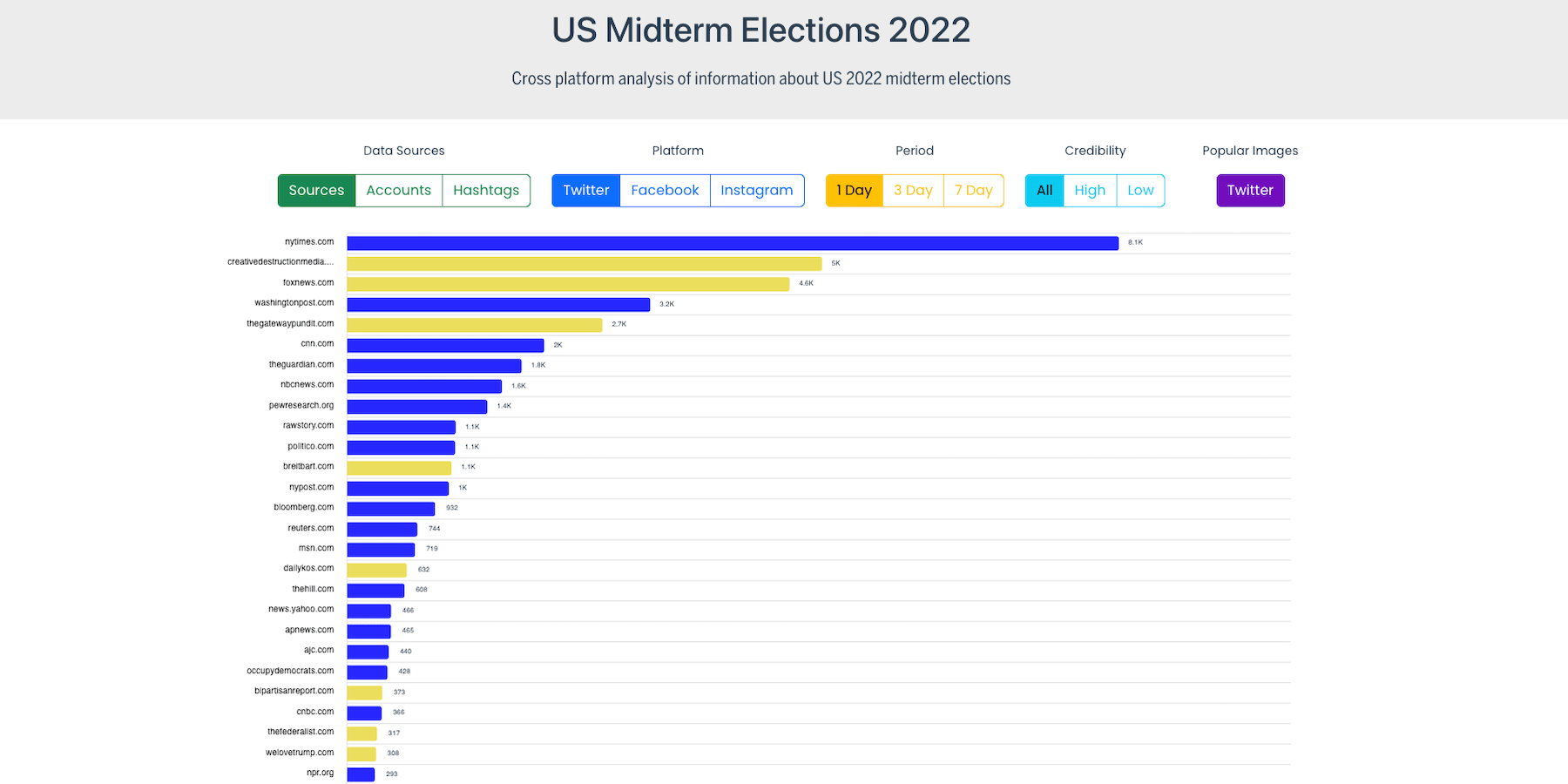This screenshot has height=784, width=1568.
Task: Switch platform to Facebook
Action: click(x=664, y=190)
